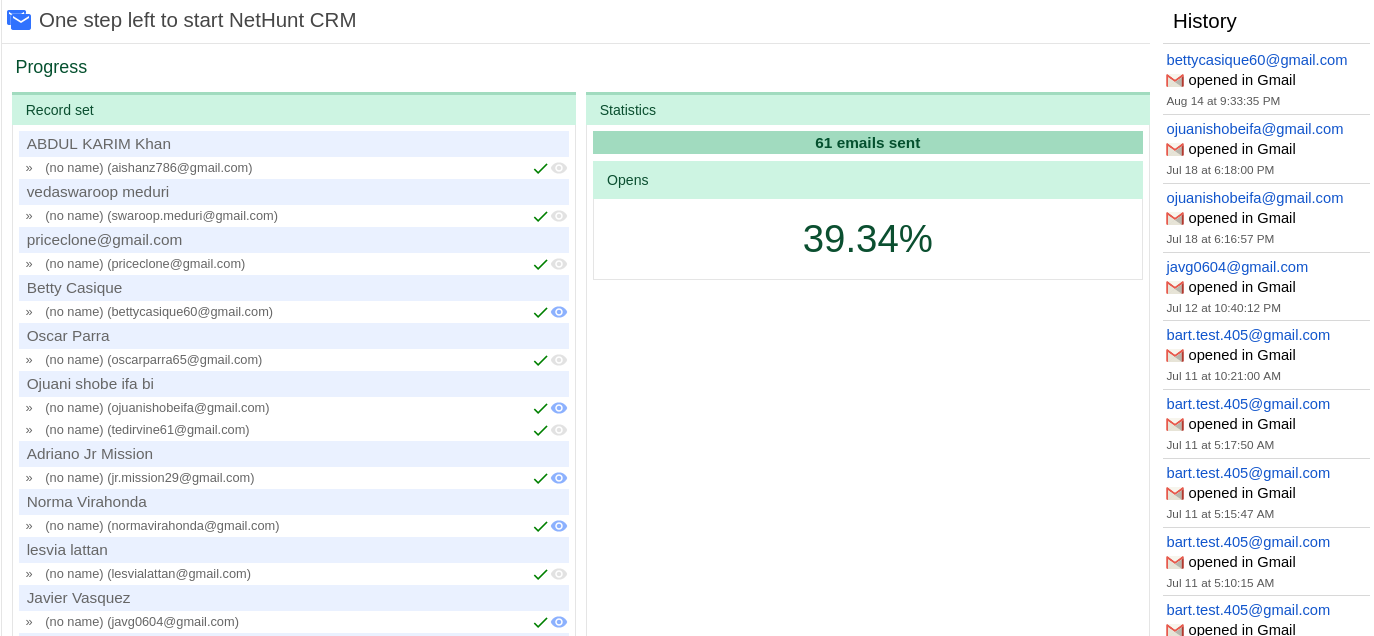Click the sent checkmark in priceclone@gmail.com recipient row
1374x636 pixels.
(x=540, y=264)
